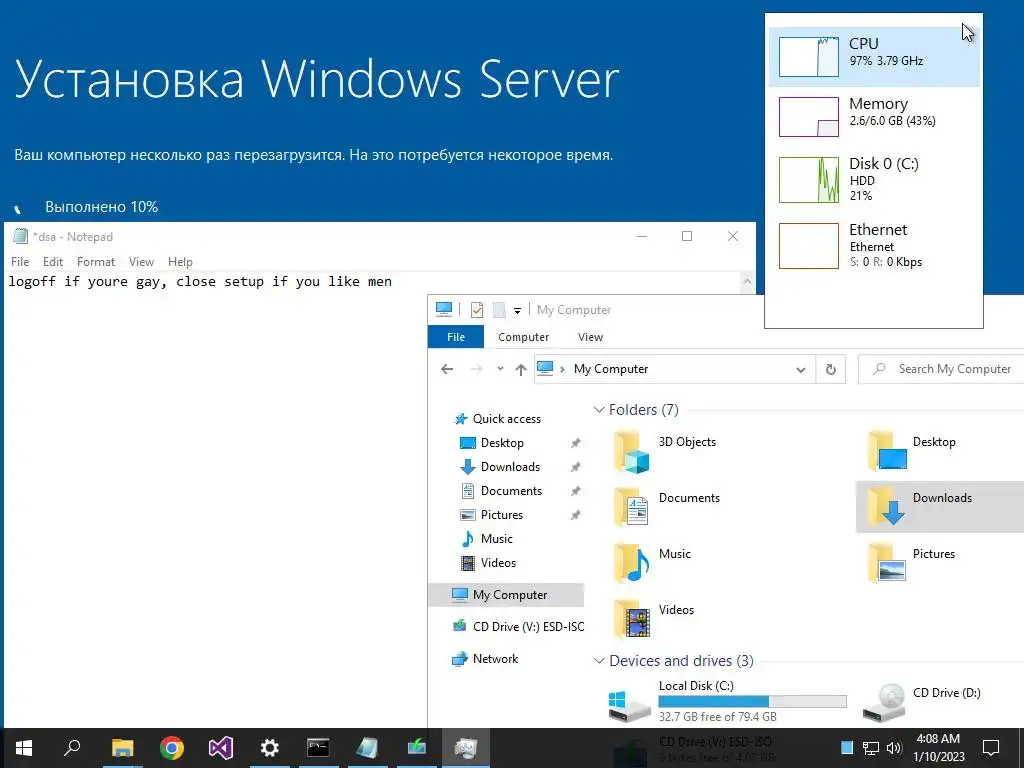Open Command Prompt from taskbar
The height and width of the screenshot is (768, 1024).
[x=318, y=748]
